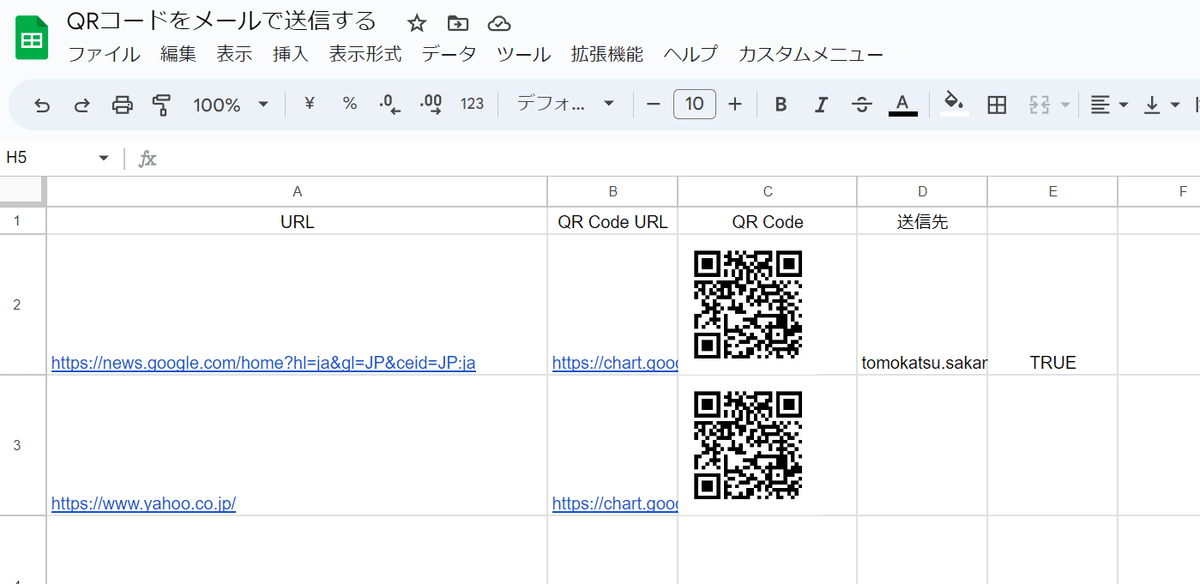Decrease the font size
Screen dimensions: 1200x584
pos(653,104)
